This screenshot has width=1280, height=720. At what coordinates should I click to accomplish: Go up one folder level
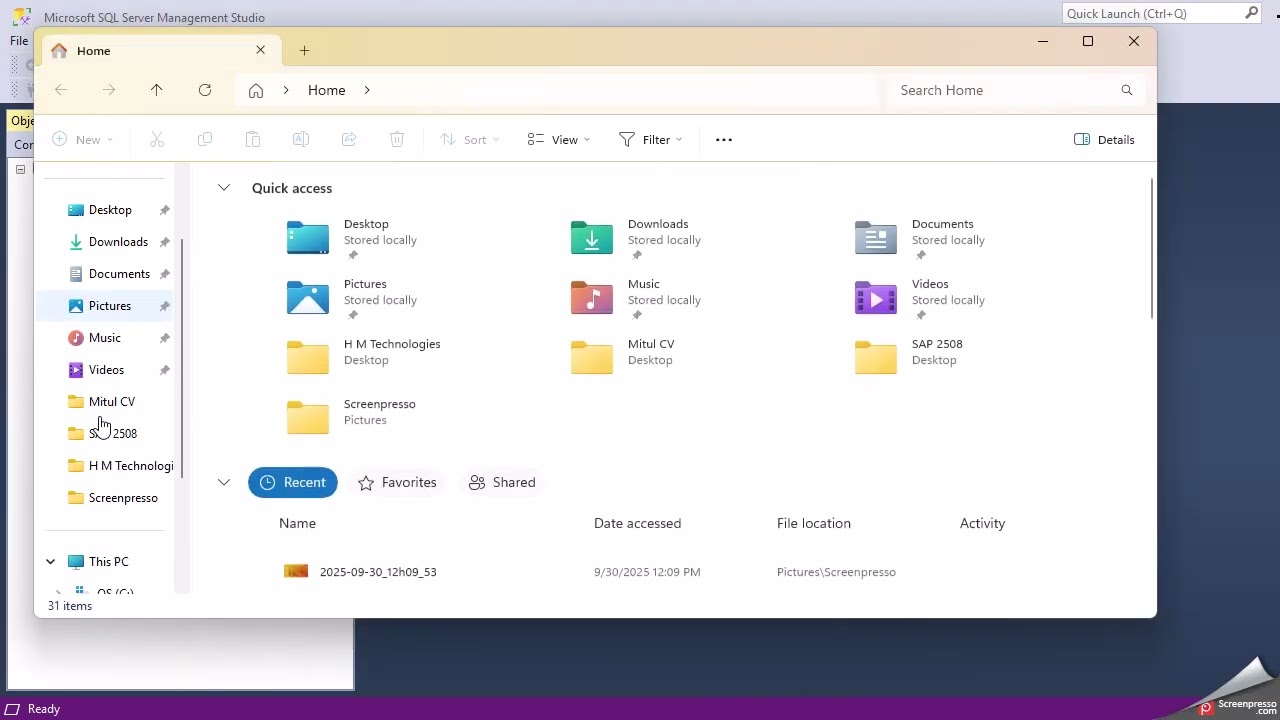point(157,90)
